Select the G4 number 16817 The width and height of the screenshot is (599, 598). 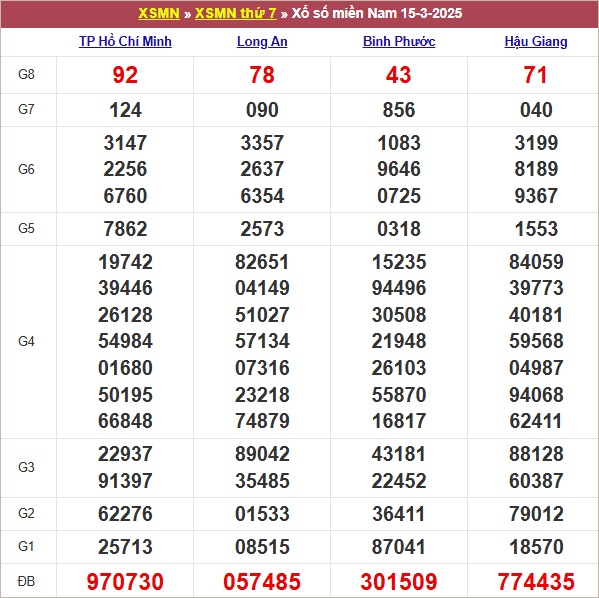point(399,421)
